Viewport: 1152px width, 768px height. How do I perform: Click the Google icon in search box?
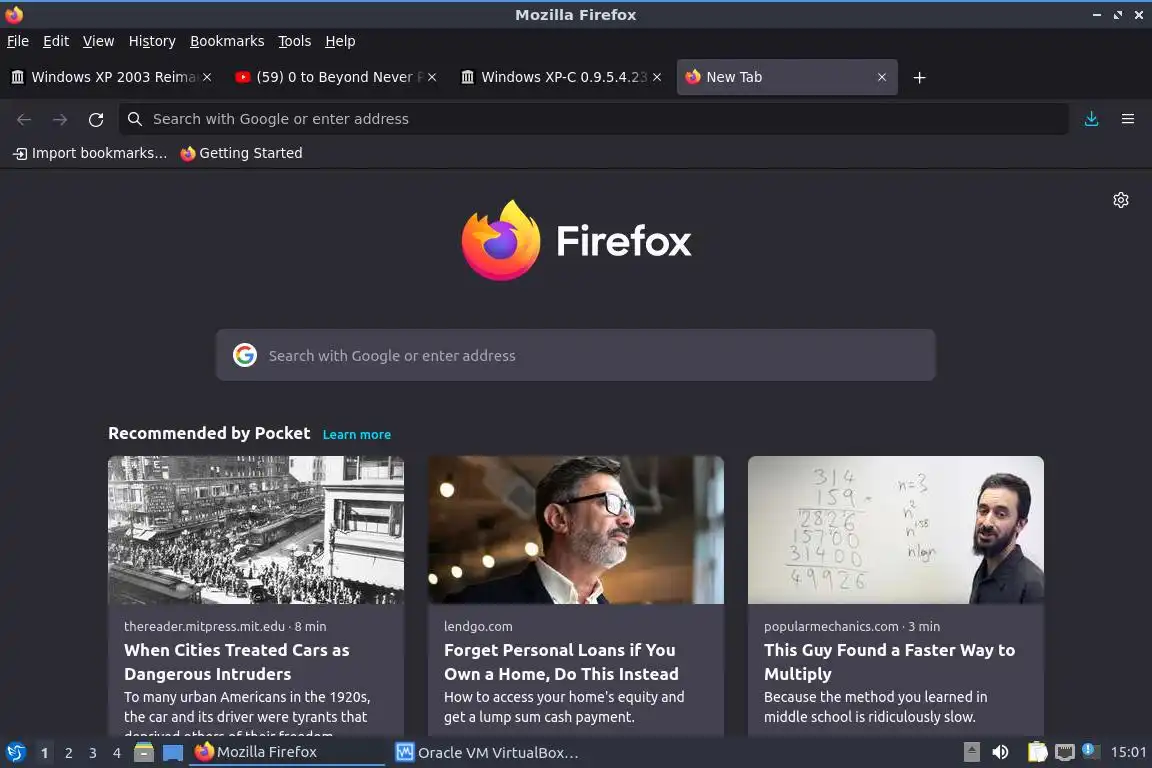(x=245, y=355)
